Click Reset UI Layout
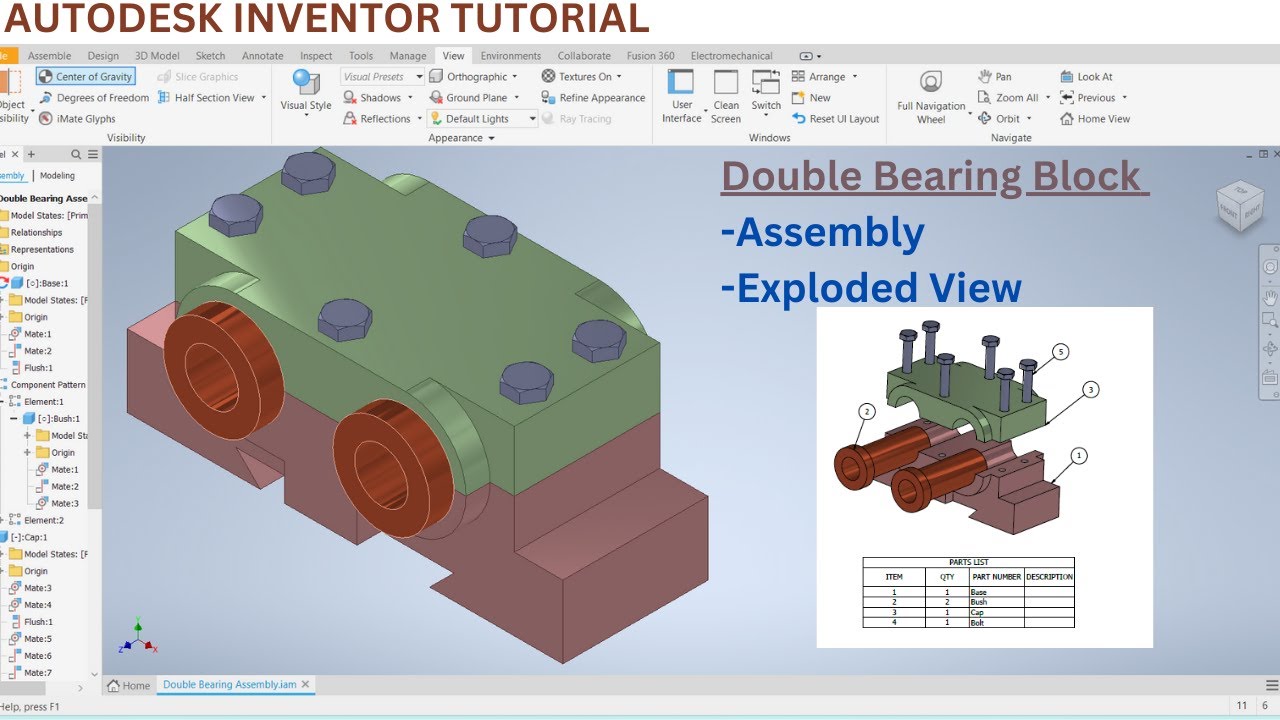 [x=835, y=119]
